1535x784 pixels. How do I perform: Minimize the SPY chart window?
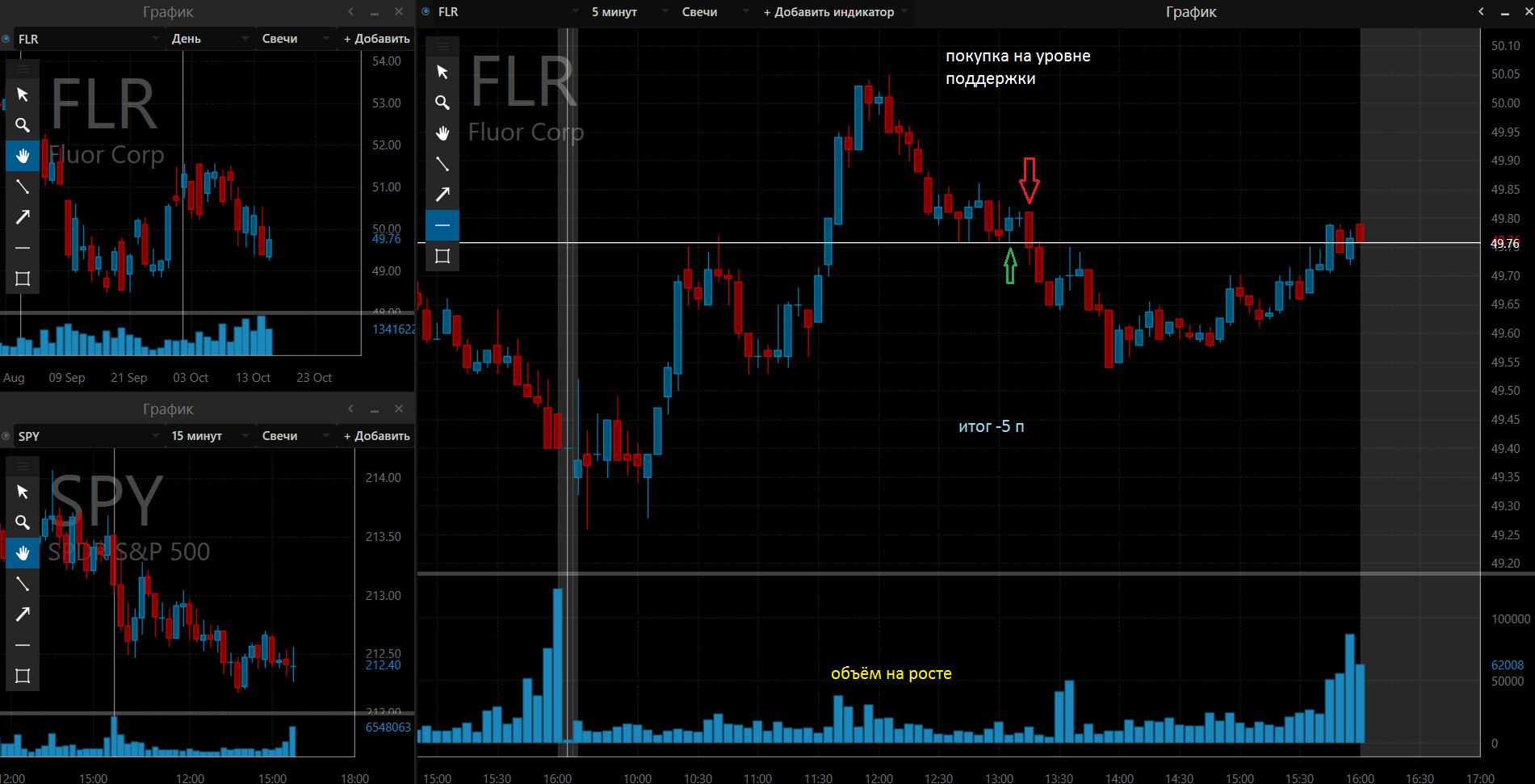tap(375, 409)
